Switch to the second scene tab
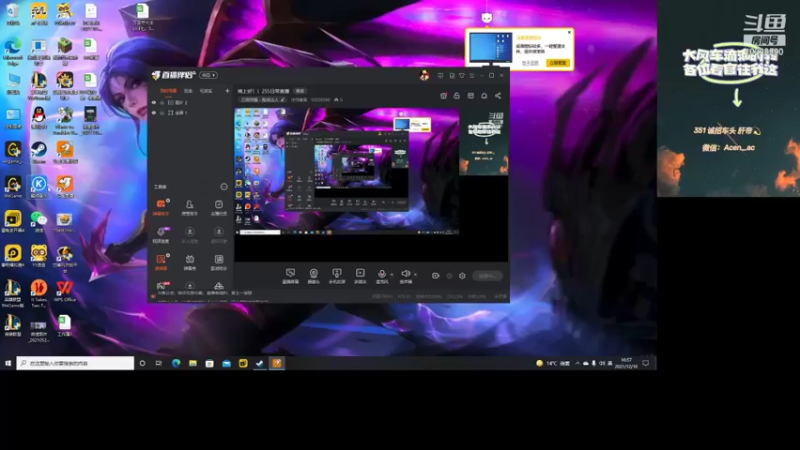This screenshot has width=800, height=450. point(188,91)
